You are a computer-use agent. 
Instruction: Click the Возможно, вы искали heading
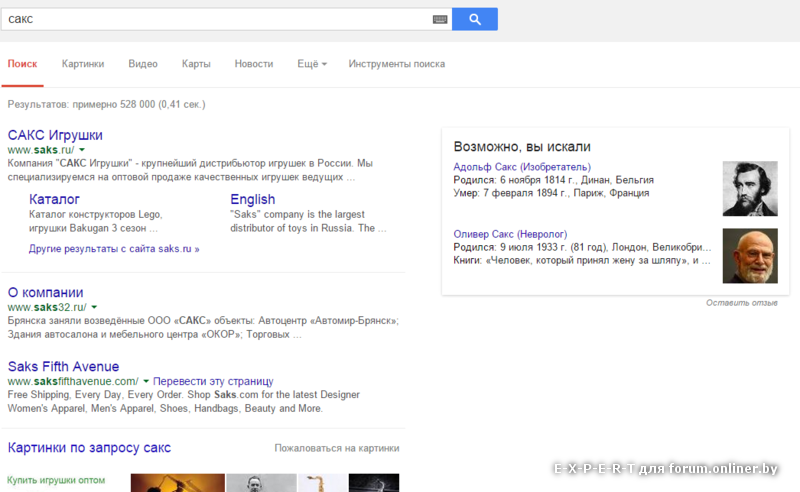pyautogui.click(x=522, y=146)
